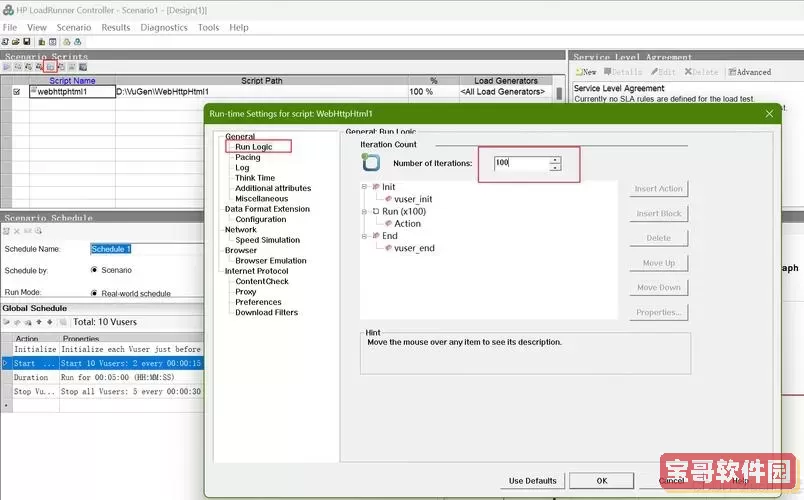This screenshot has height=500, width=804.
Task: Click the Number of Iterations input field
Action: tap(521, 163)
